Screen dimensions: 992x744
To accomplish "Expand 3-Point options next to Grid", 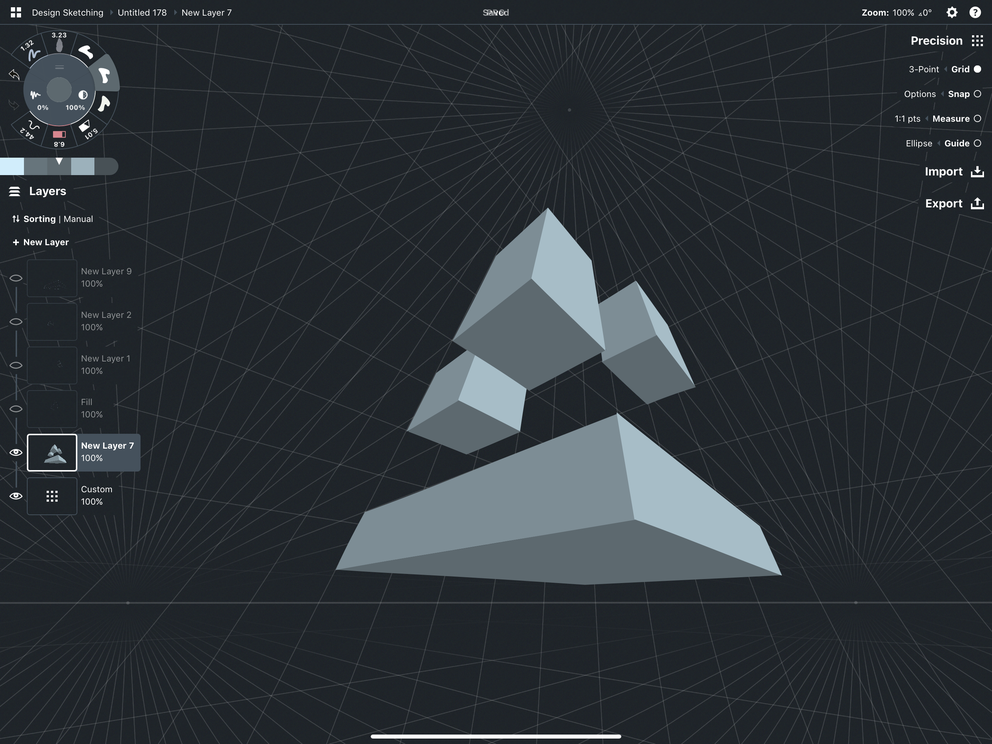I will [x=945, y=68].
